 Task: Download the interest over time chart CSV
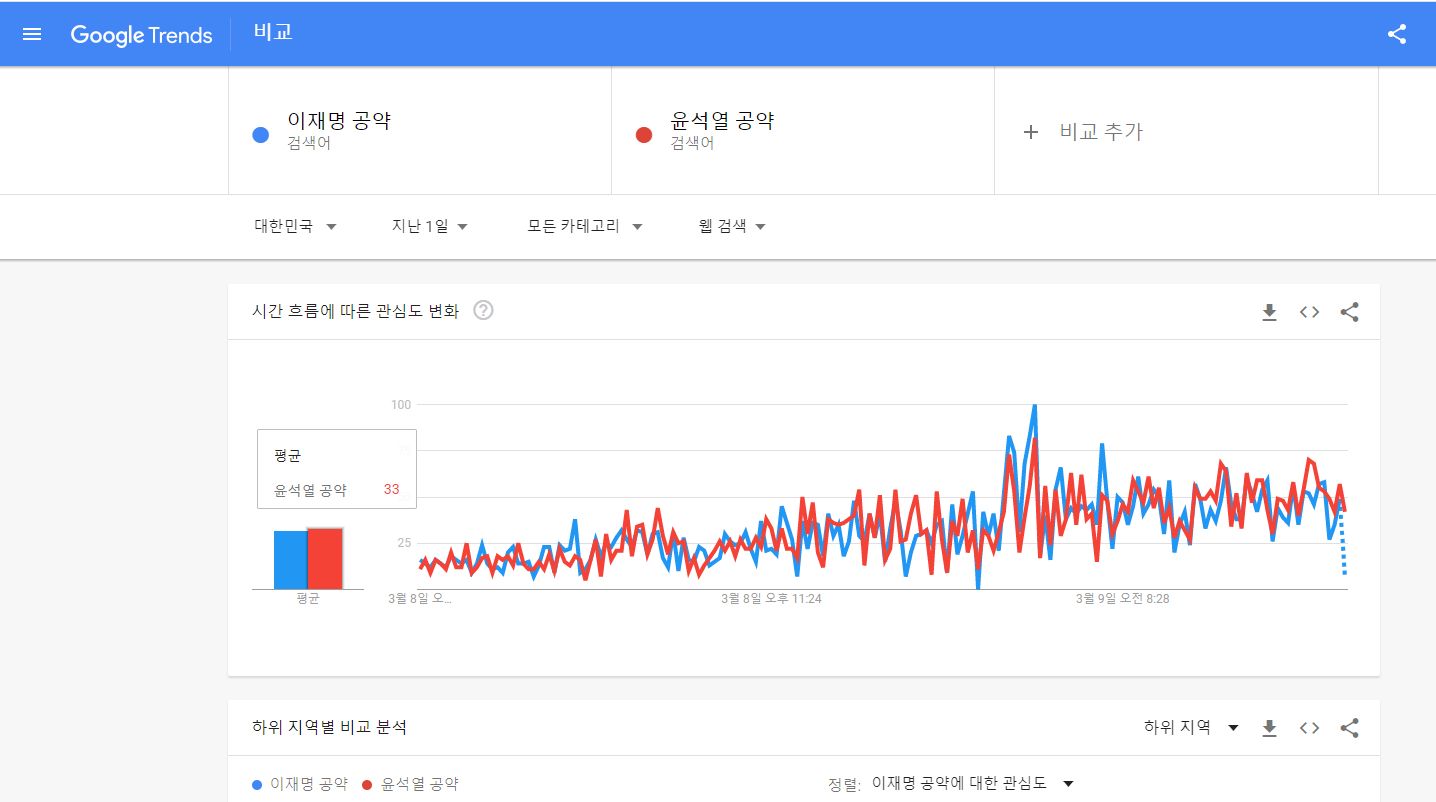pyautogui.click(x=1269, y=312)
